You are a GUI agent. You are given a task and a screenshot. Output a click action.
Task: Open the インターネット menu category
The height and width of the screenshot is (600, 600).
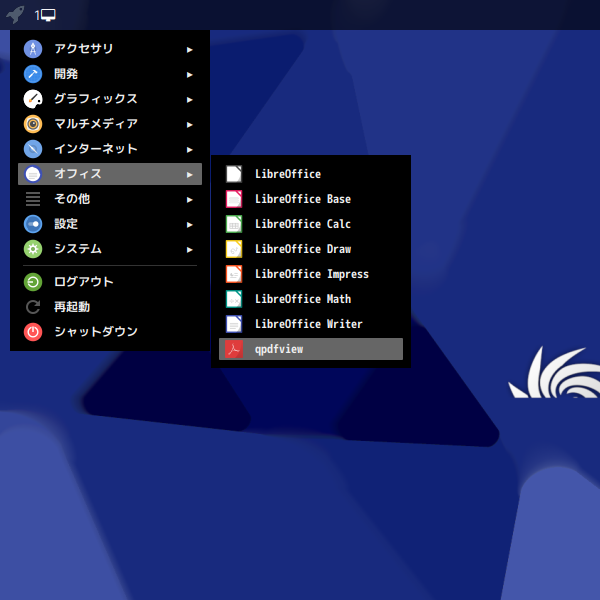[x=110, y=149]
